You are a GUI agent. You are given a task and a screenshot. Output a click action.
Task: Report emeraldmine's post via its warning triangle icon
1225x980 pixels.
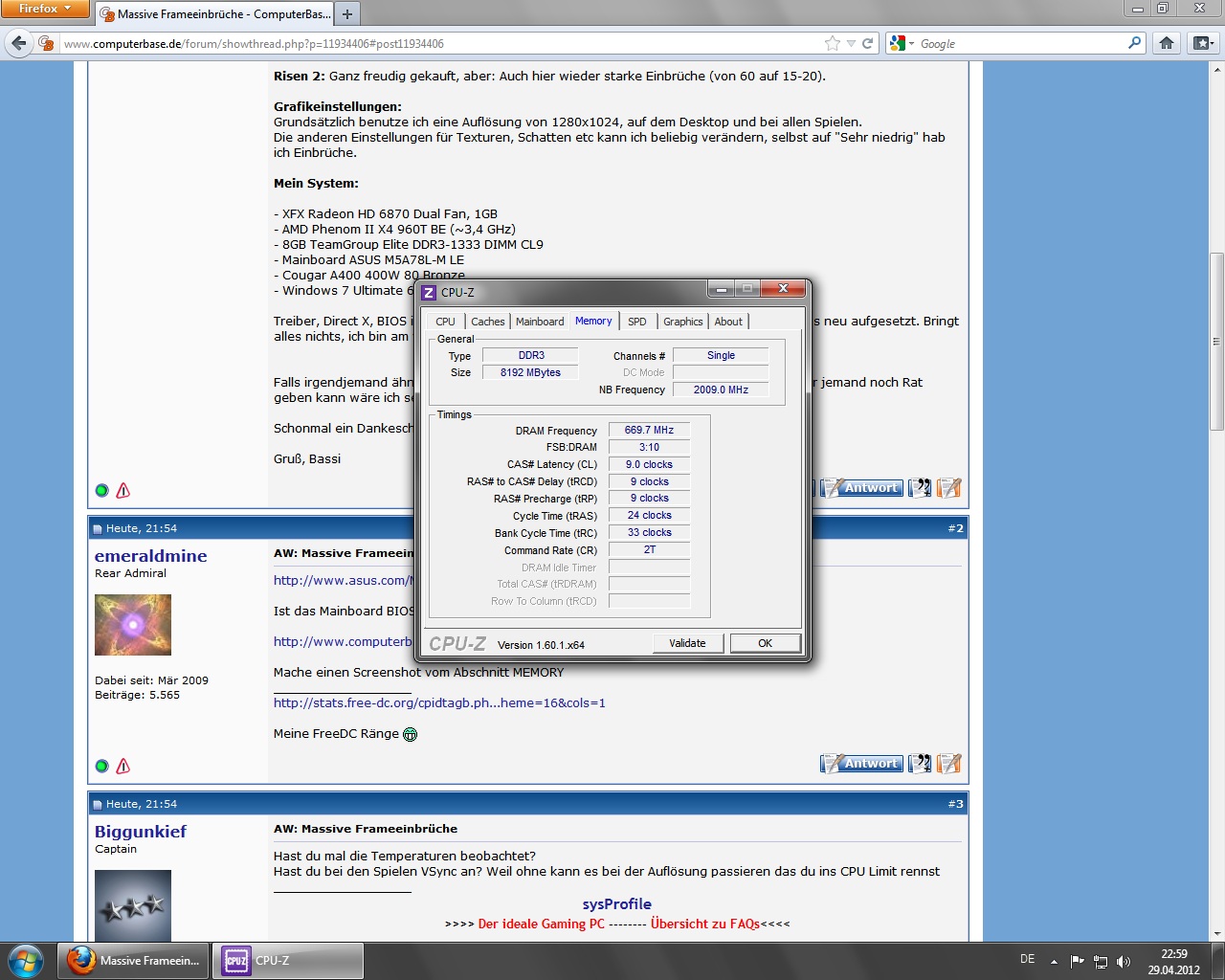pos(123,767)
